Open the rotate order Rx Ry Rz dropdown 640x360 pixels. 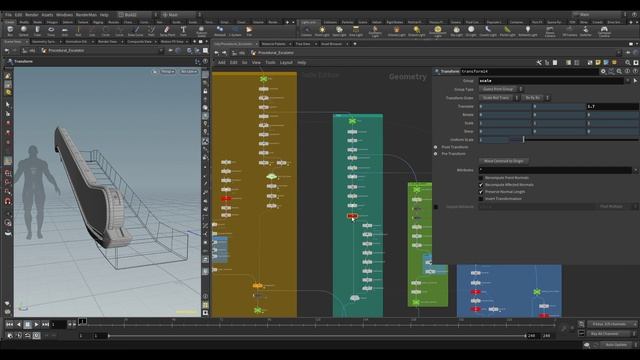tap(536, 98)
